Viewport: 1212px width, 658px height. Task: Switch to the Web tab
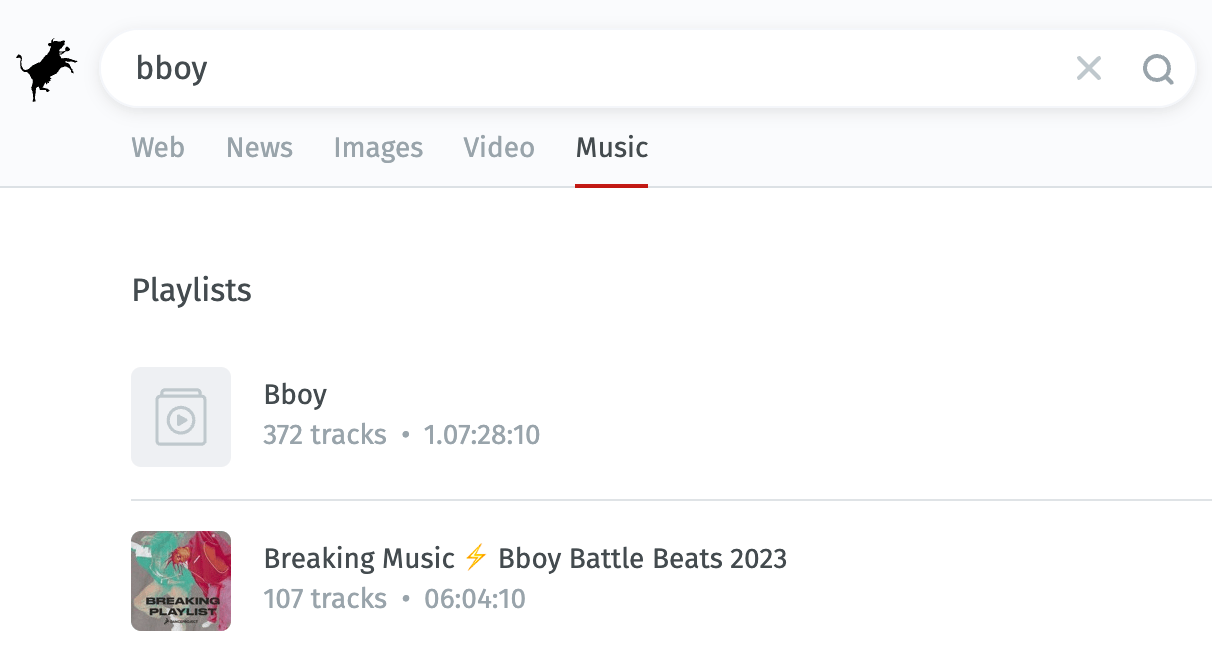click(x=157, y=147)
